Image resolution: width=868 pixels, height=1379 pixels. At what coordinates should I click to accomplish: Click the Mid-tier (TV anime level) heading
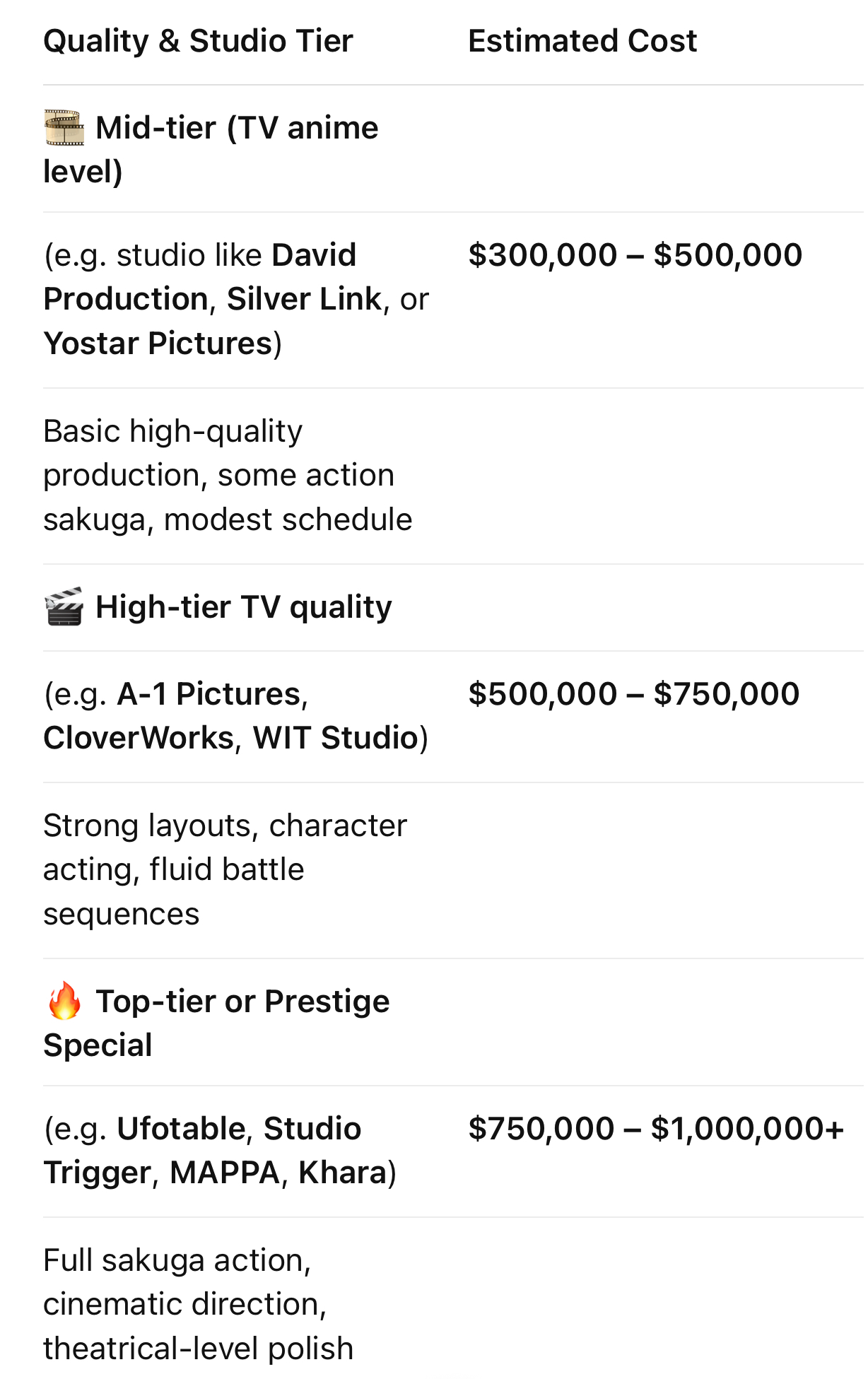[x=211, y=150]
